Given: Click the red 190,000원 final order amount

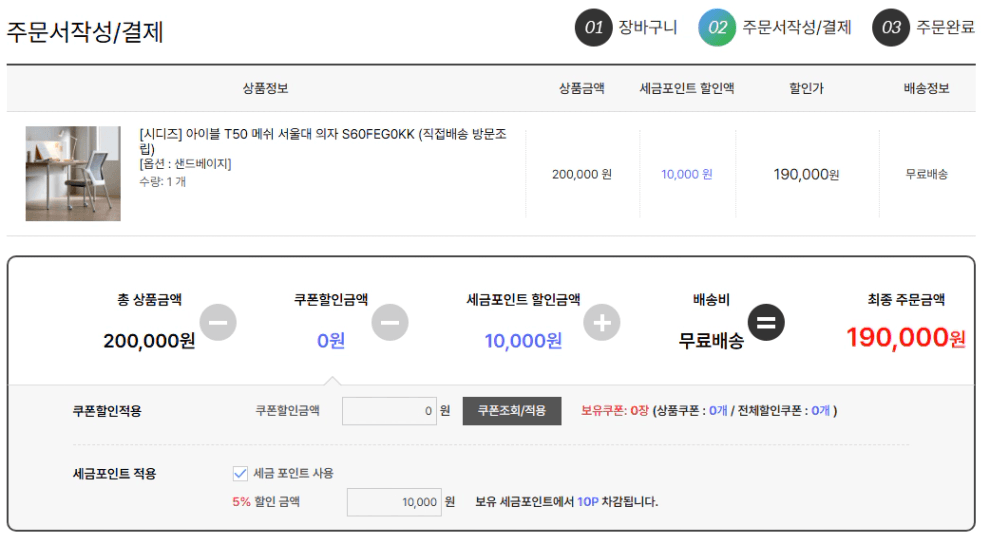Looking at the screenshot, I should [x=906, y=338].
